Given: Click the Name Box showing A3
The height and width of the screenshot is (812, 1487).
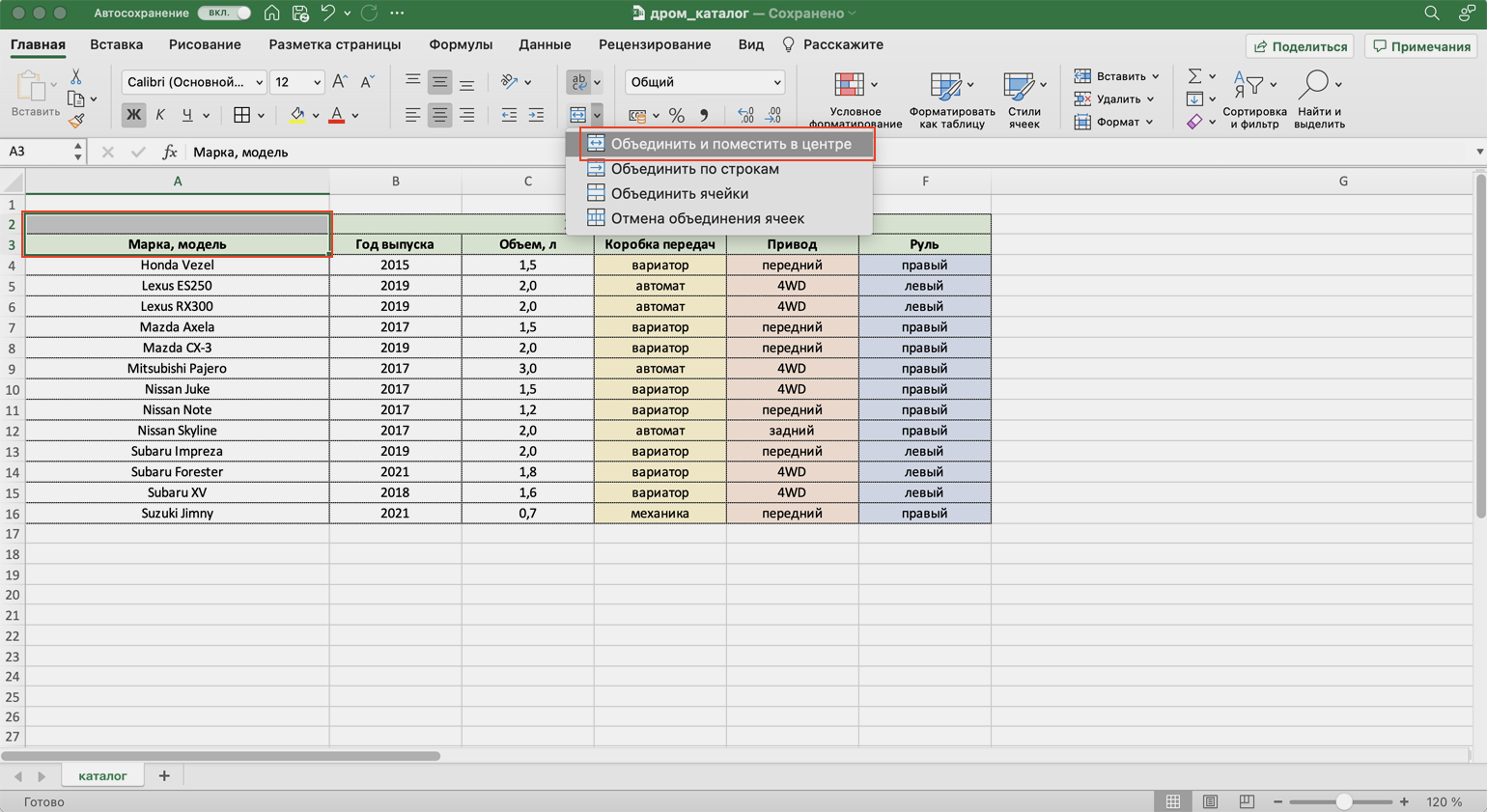Looking at the screenshot, I should (37, 152).
